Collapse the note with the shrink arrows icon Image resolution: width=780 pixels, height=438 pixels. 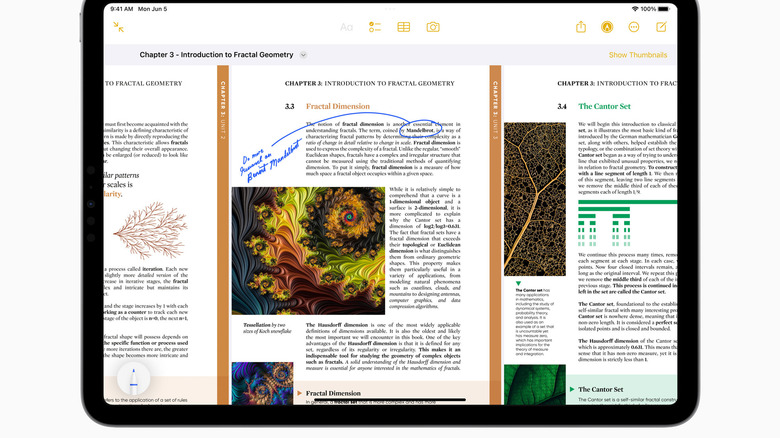pos(119,28)
